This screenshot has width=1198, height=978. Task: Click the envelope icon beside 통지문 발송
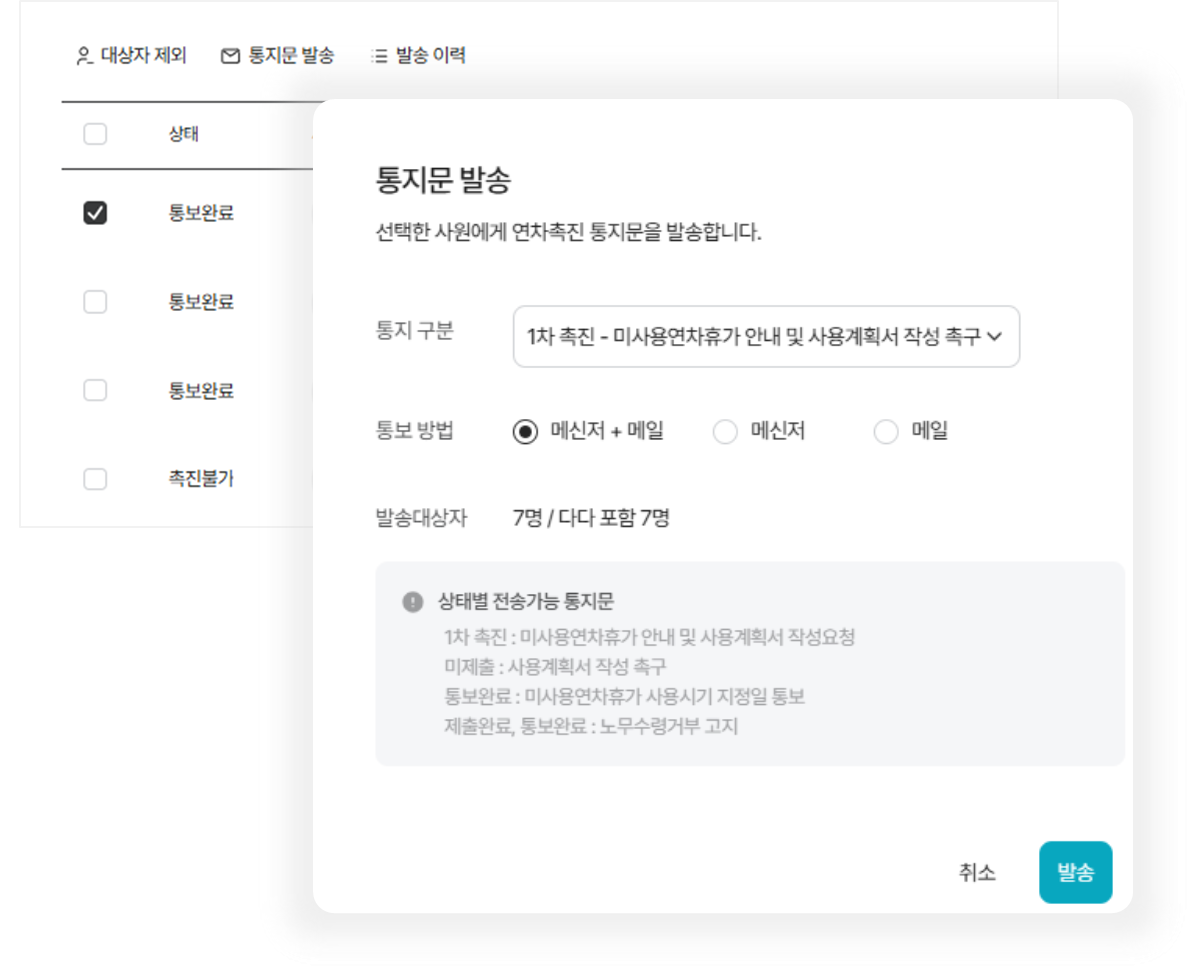coord(230,56)
